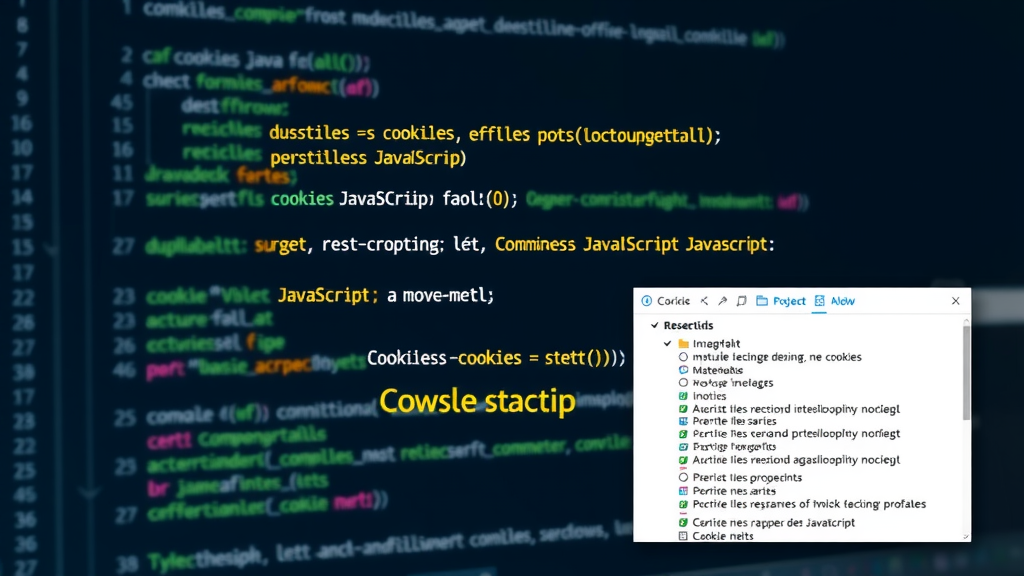1024x576 pixels.
Task: Click the clock icon next to Matedetis
Action: [x=683, y=370]
